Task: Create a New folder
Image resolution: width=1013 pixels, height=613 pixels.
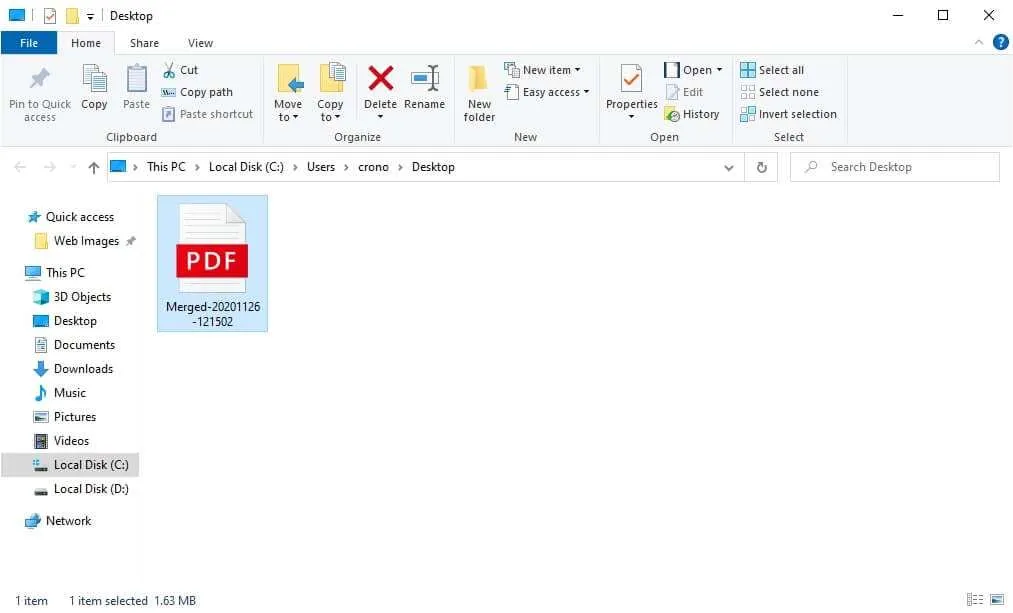Action: point(479,93)
